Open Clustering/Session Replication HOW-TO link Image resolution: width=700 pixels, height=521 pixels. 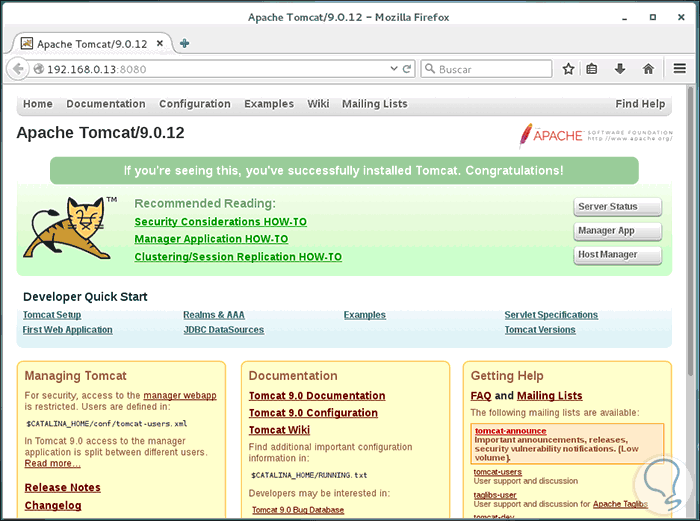pyautogui.click(x=238, y=257)
